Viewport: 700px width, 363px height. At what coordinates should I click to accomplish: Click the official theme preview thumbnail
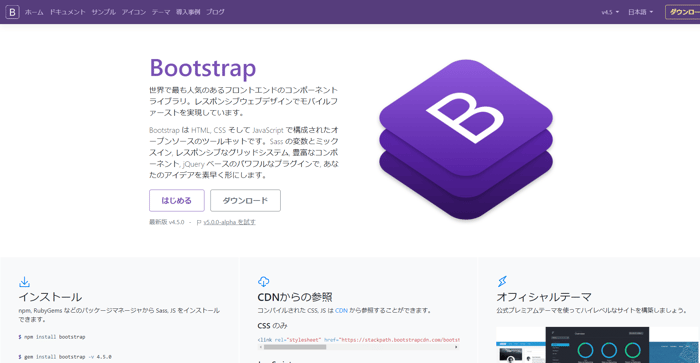[x=598, y=345]
